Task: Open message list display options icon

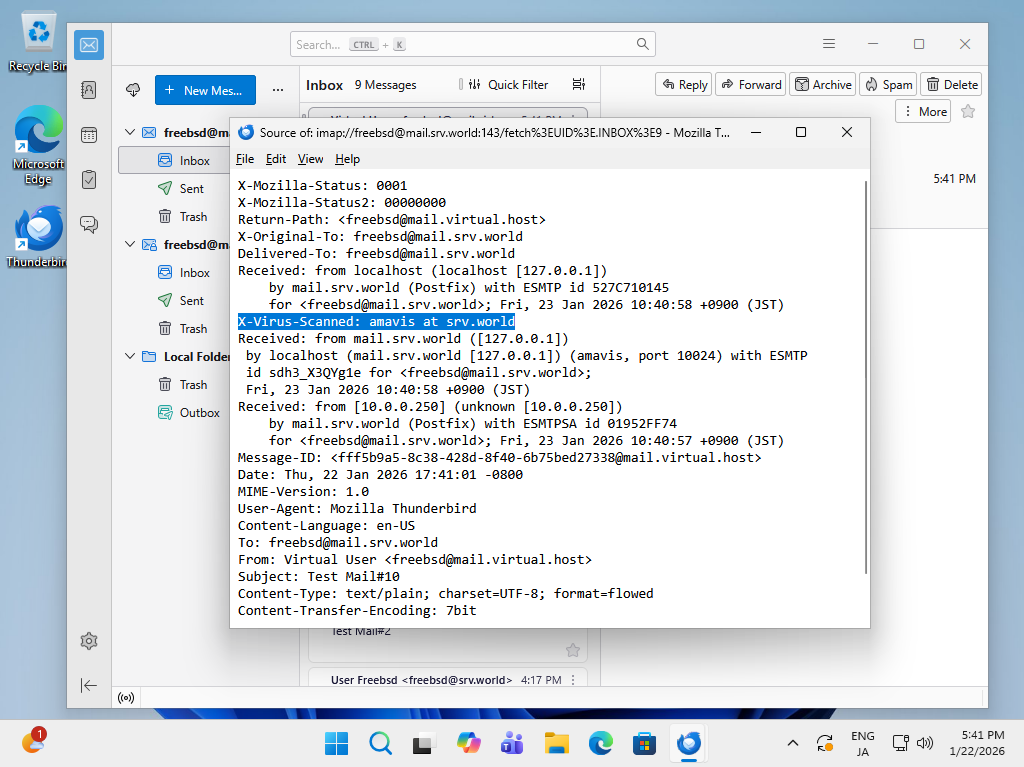Action: click(579, 84)
